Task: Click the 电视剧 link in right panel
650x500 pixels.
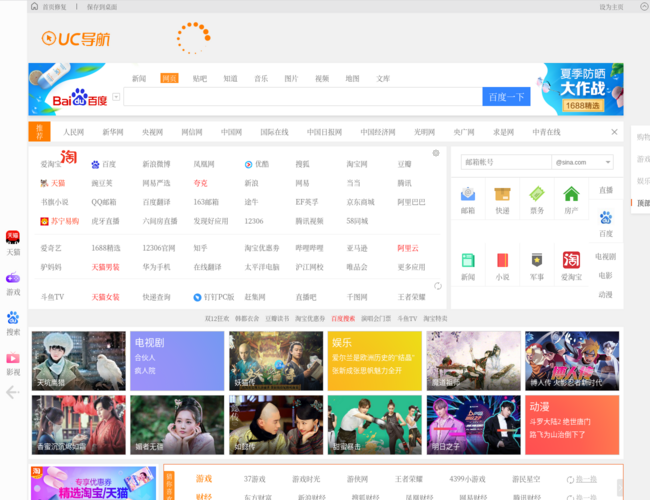Action: [605, 256]
